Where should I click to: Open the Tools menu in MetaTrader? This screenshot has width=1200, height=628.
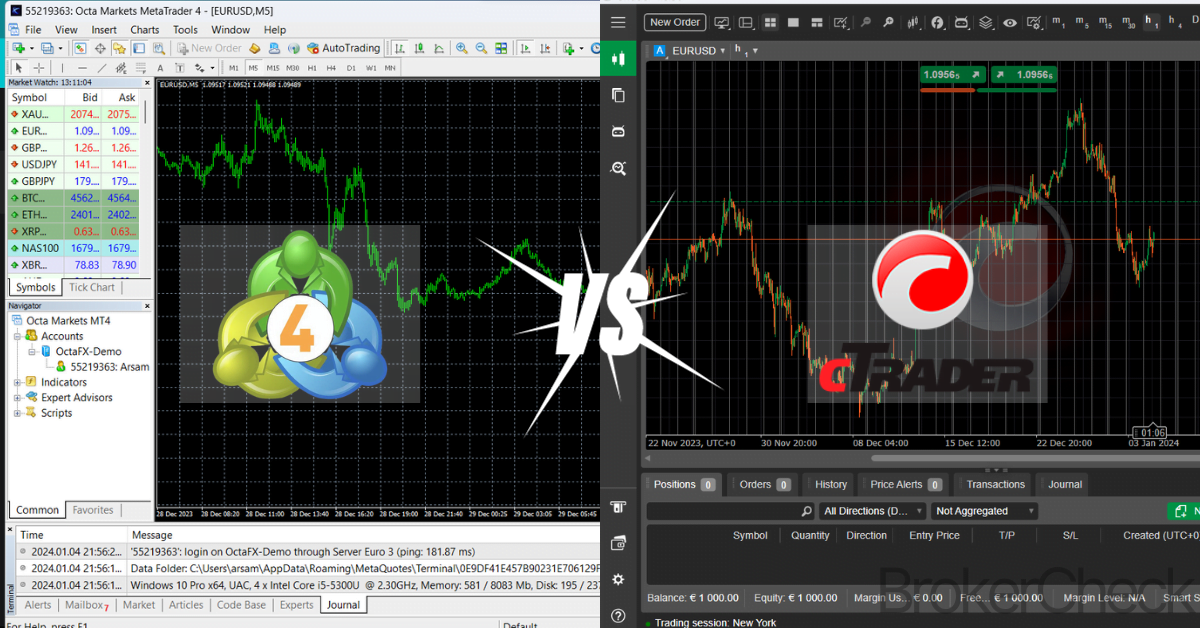[185, 30]
